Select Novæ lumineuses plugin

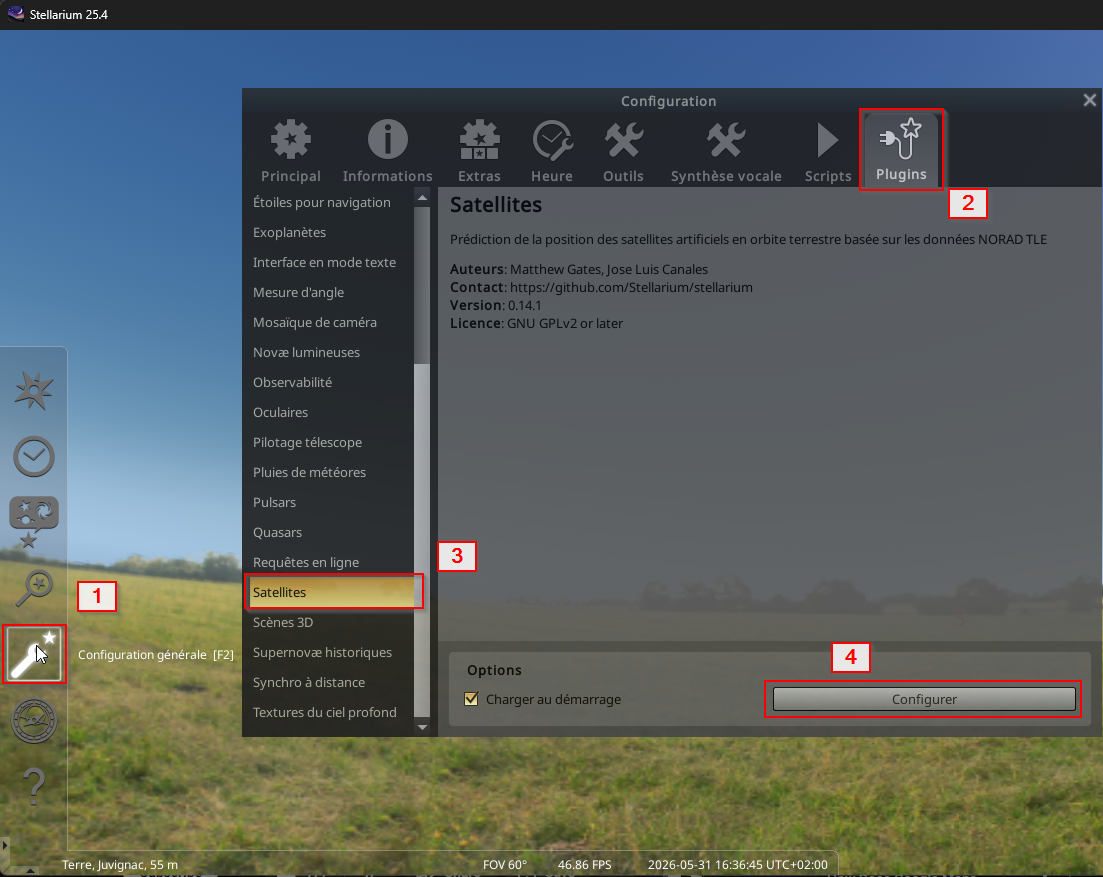(329, 352)
